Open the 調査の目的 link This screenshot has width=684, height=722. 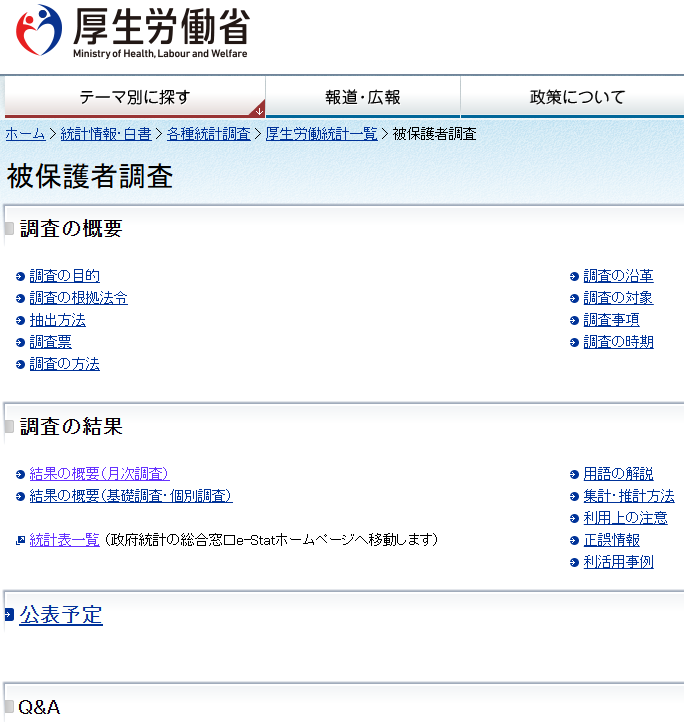64,276
